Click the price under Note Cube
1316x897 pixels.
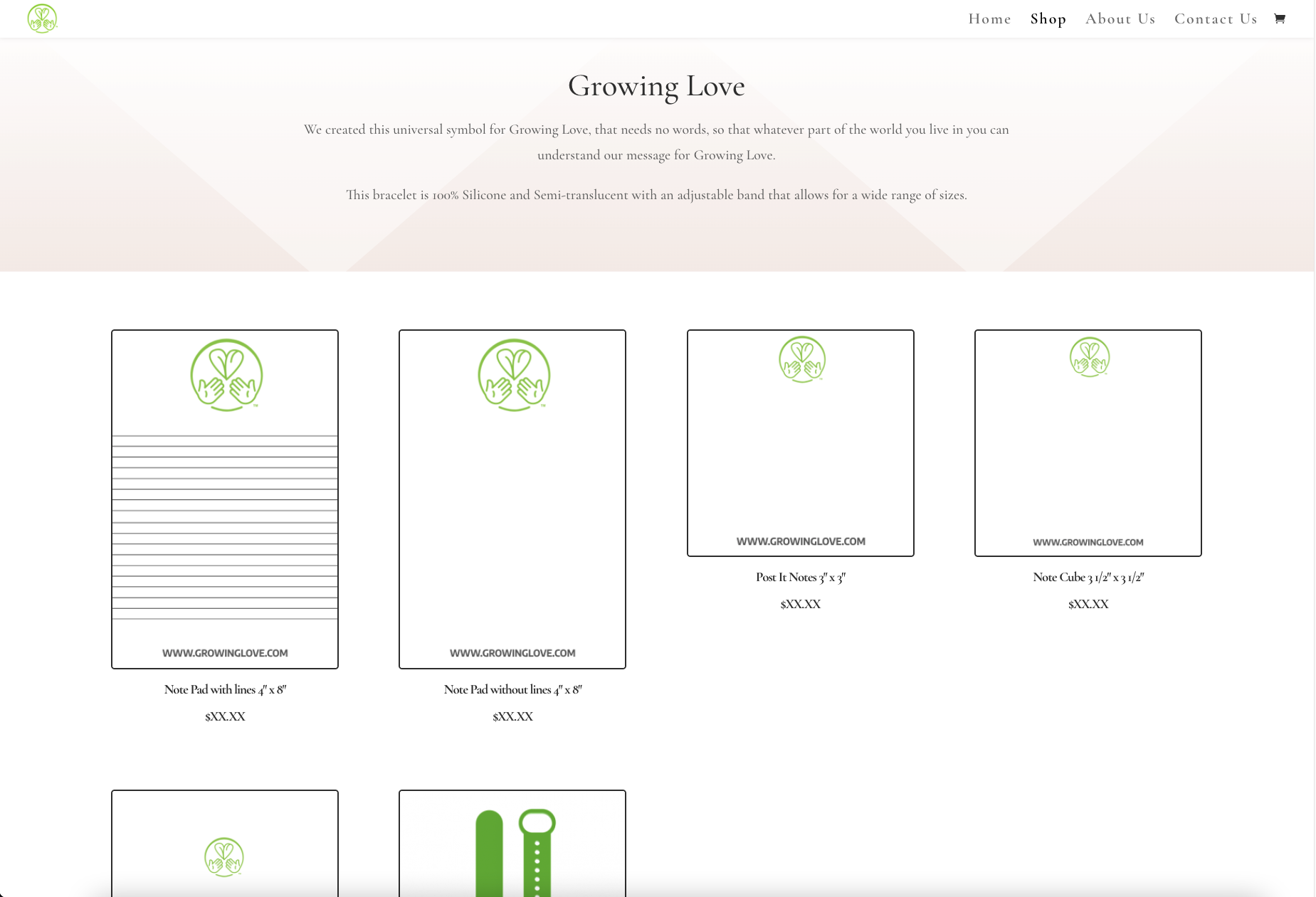1088,604
